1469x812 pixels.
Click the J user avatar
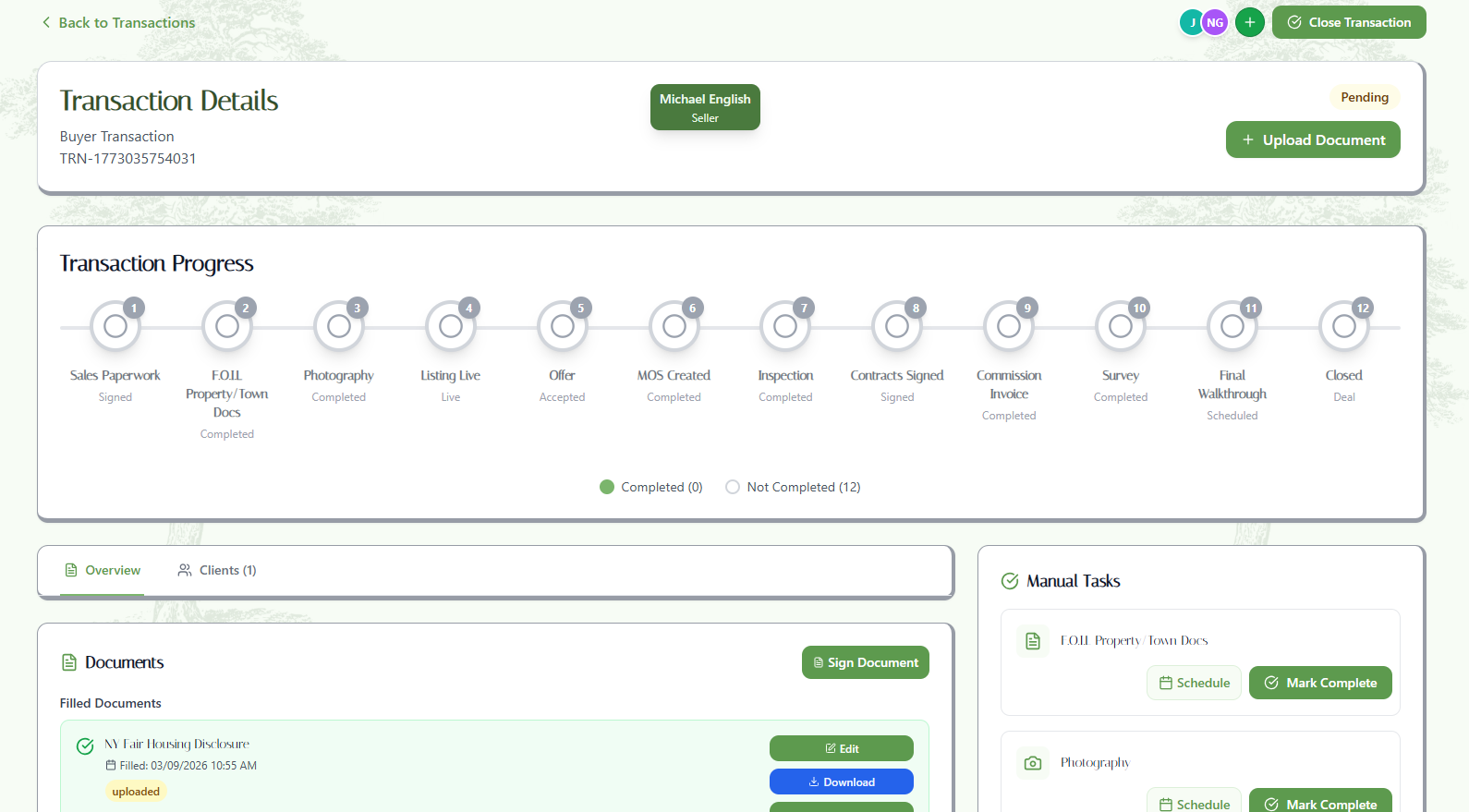click(x=1190, y=22)
